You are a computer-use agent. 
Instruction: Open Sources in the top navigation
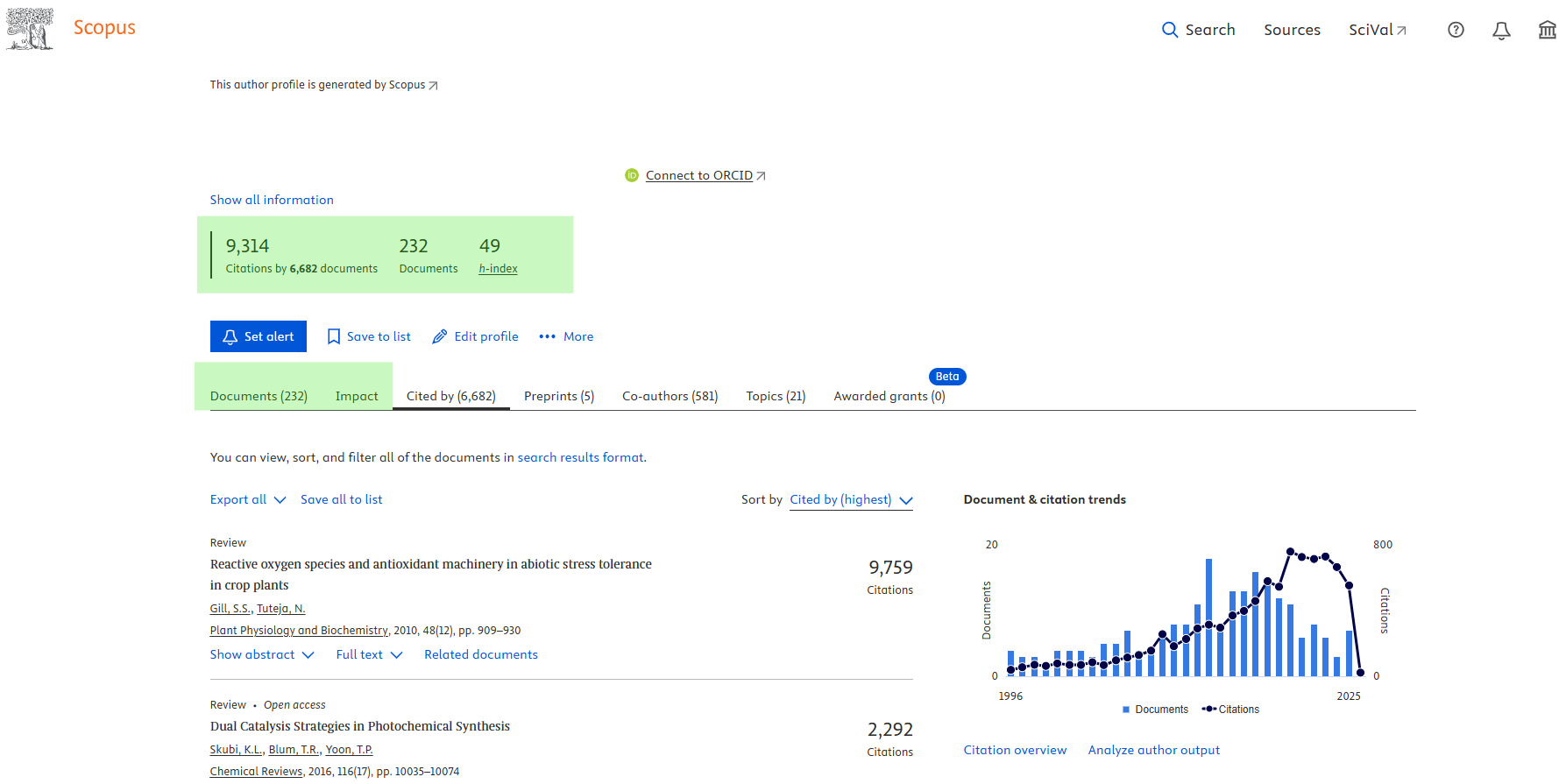(x=1292, y=30)
